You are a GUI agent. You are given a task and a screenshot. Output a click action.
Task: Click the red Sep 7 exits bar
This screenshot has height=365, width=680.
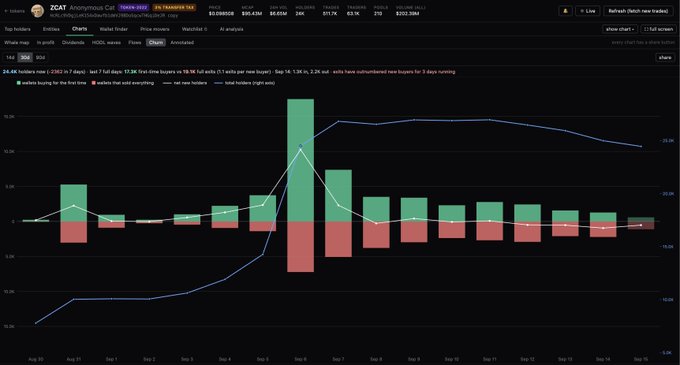(338, 239)
